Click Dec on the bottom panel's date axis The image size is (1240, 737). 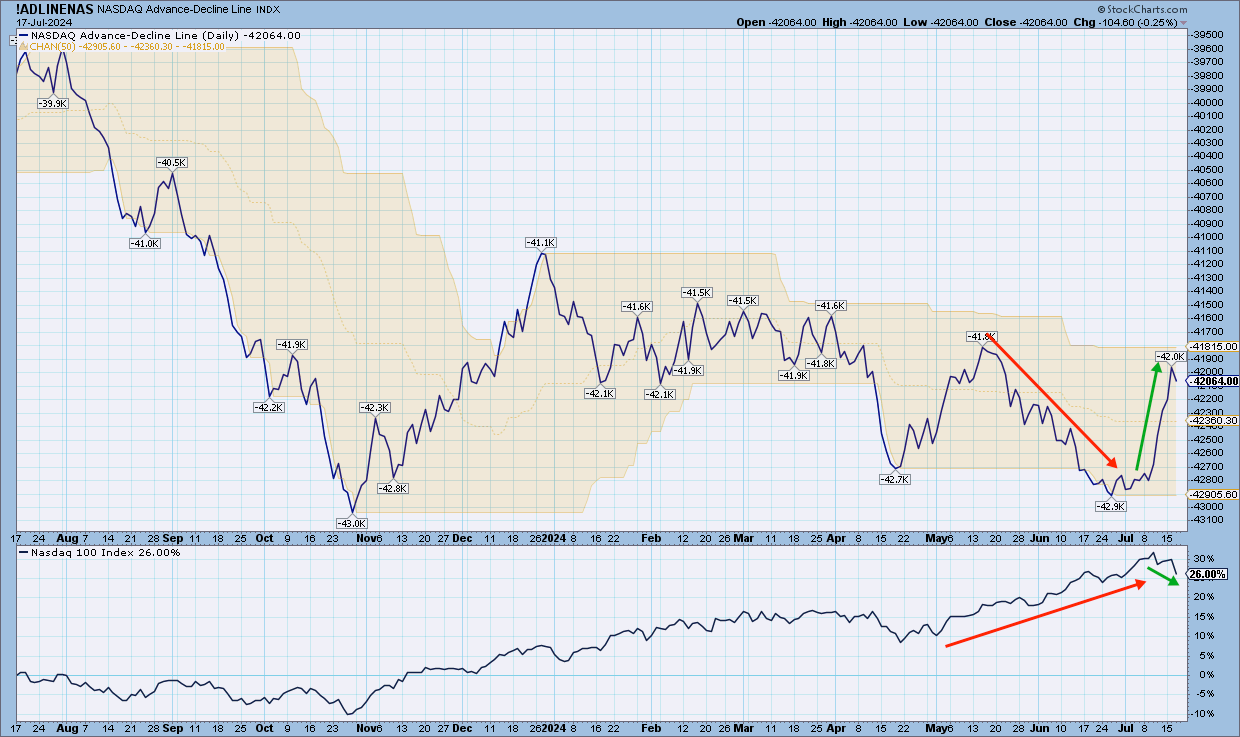pyautogui.click(x=462, y=729)
